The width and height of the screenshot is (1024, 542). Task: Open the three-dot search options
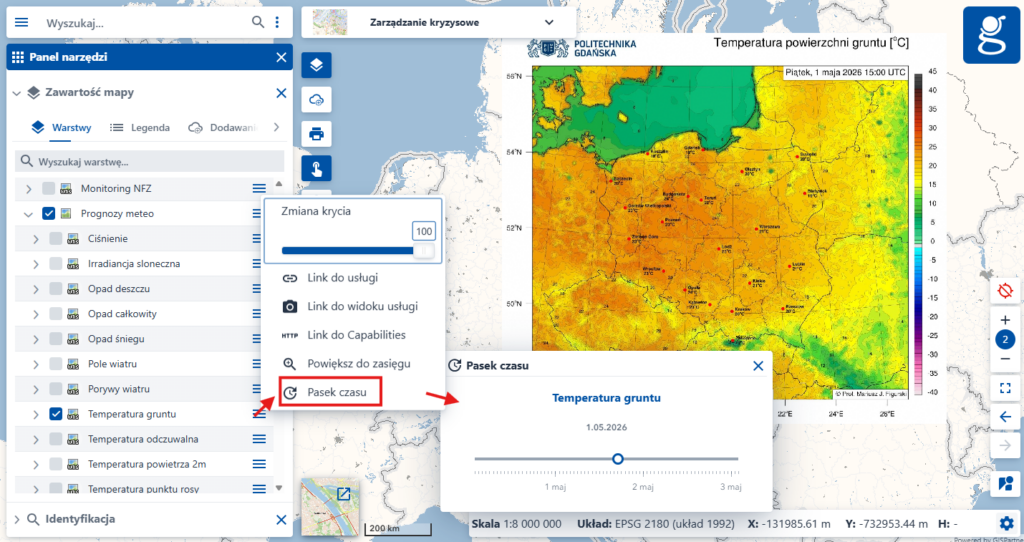[x=277, y=22]
